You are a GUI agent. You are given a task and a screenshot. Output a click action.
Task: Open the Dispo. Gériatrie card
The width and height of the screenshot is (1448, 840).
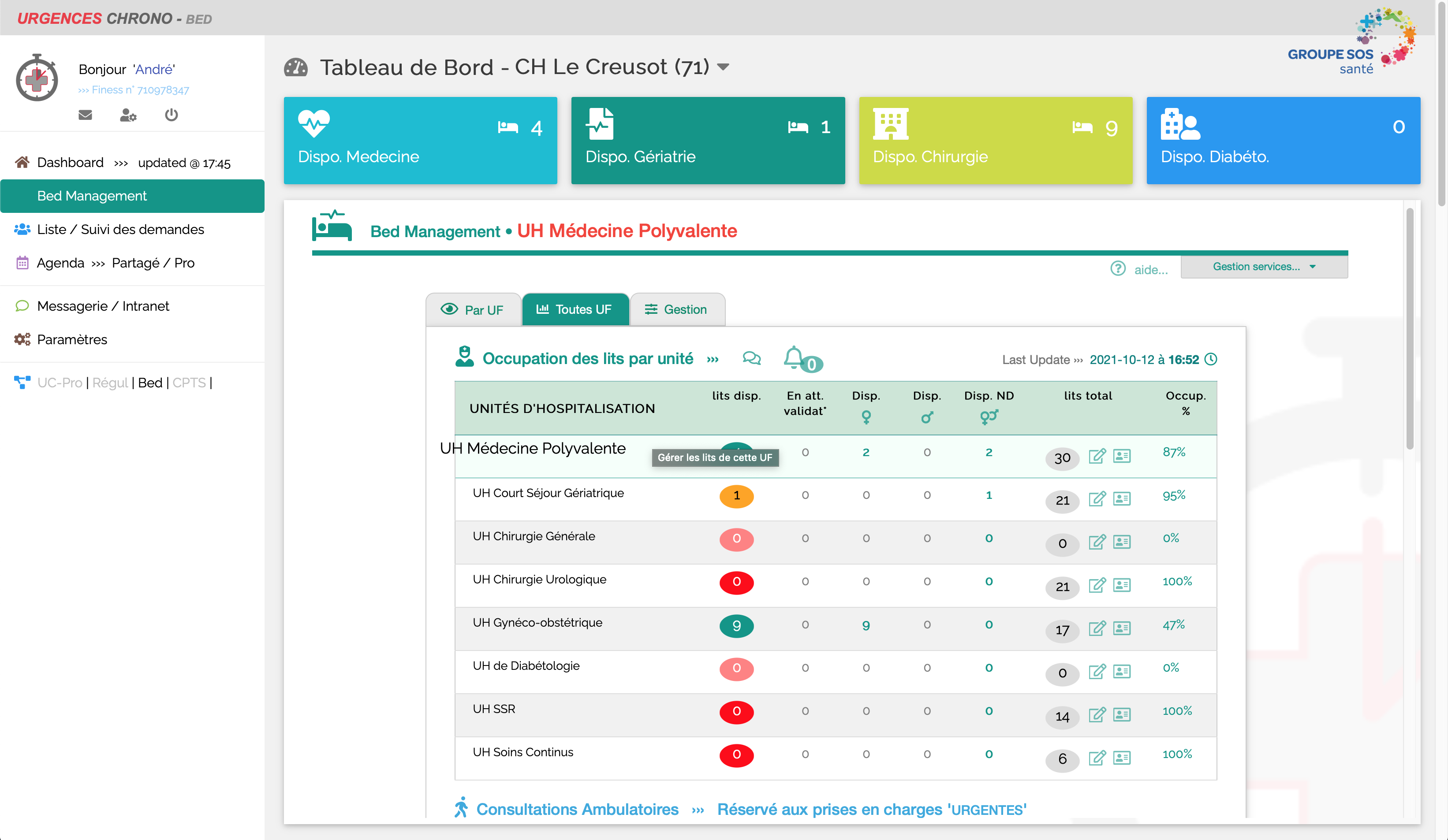708,140
